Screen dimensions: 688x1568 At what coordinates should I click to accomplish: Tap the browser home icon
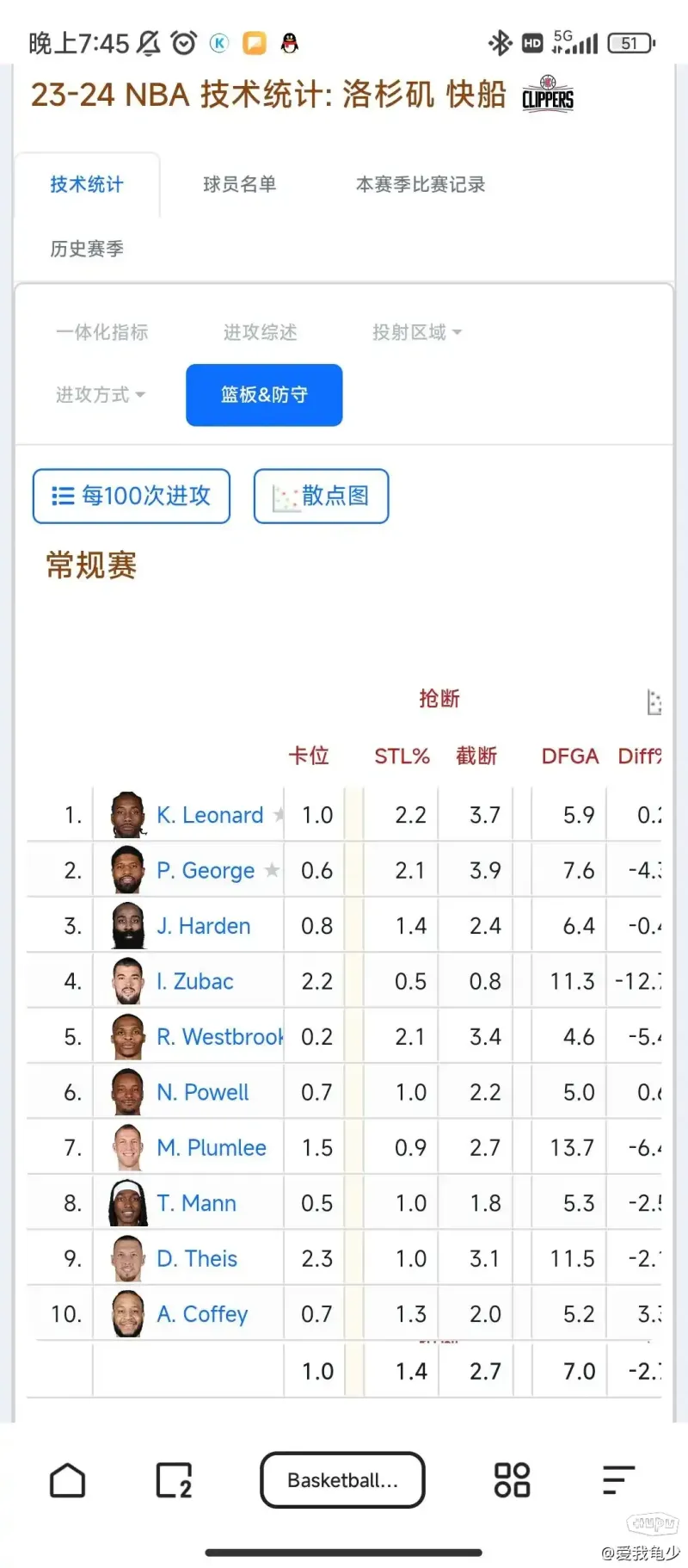(x=68, y=1480)
